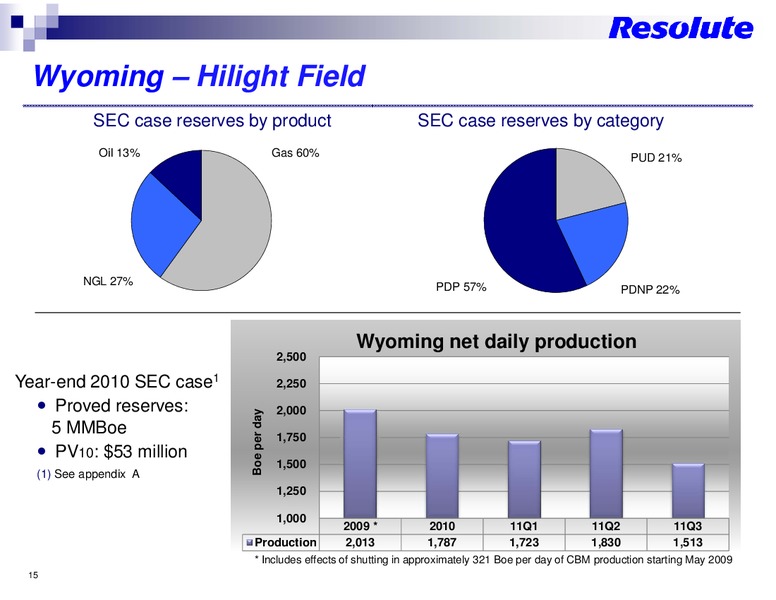Click the '2,013' production value cell
This screenshot has width=776, height=600.
pyautogui.click(x=360, y=543)
